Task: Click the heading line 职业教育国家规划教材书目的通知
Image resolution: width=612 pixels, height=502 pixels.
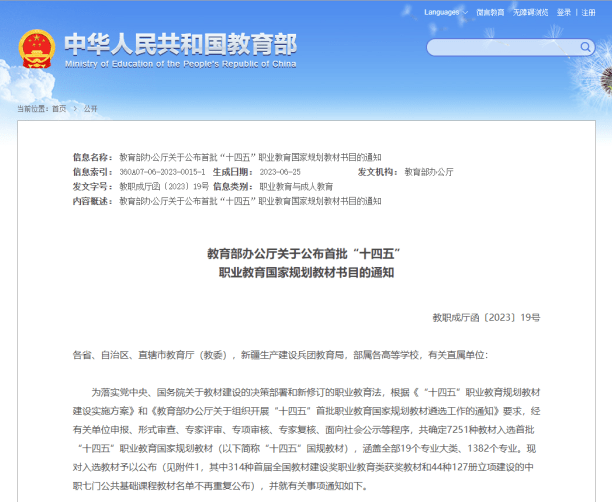Action: 306,272
